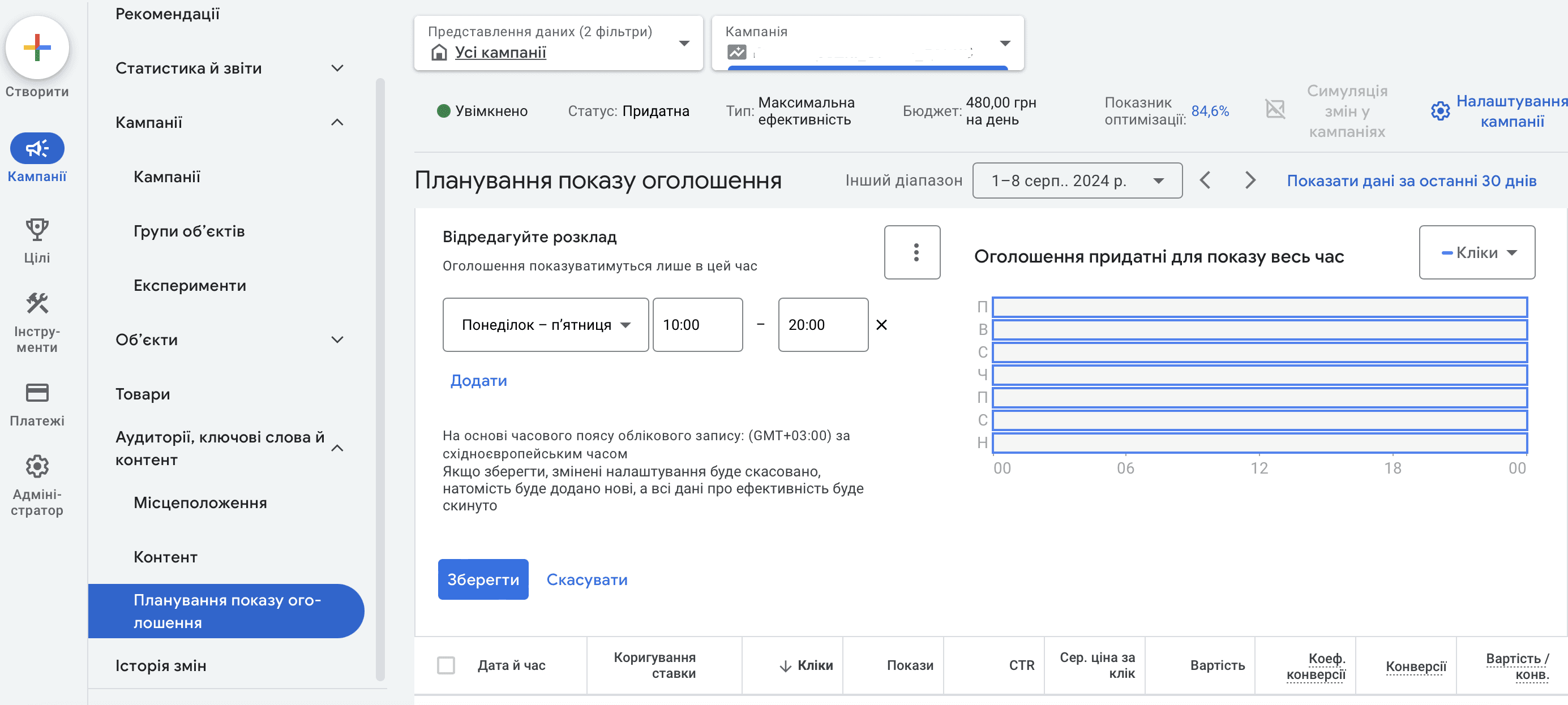Open Кампанії submenu item

click(167, 177)
